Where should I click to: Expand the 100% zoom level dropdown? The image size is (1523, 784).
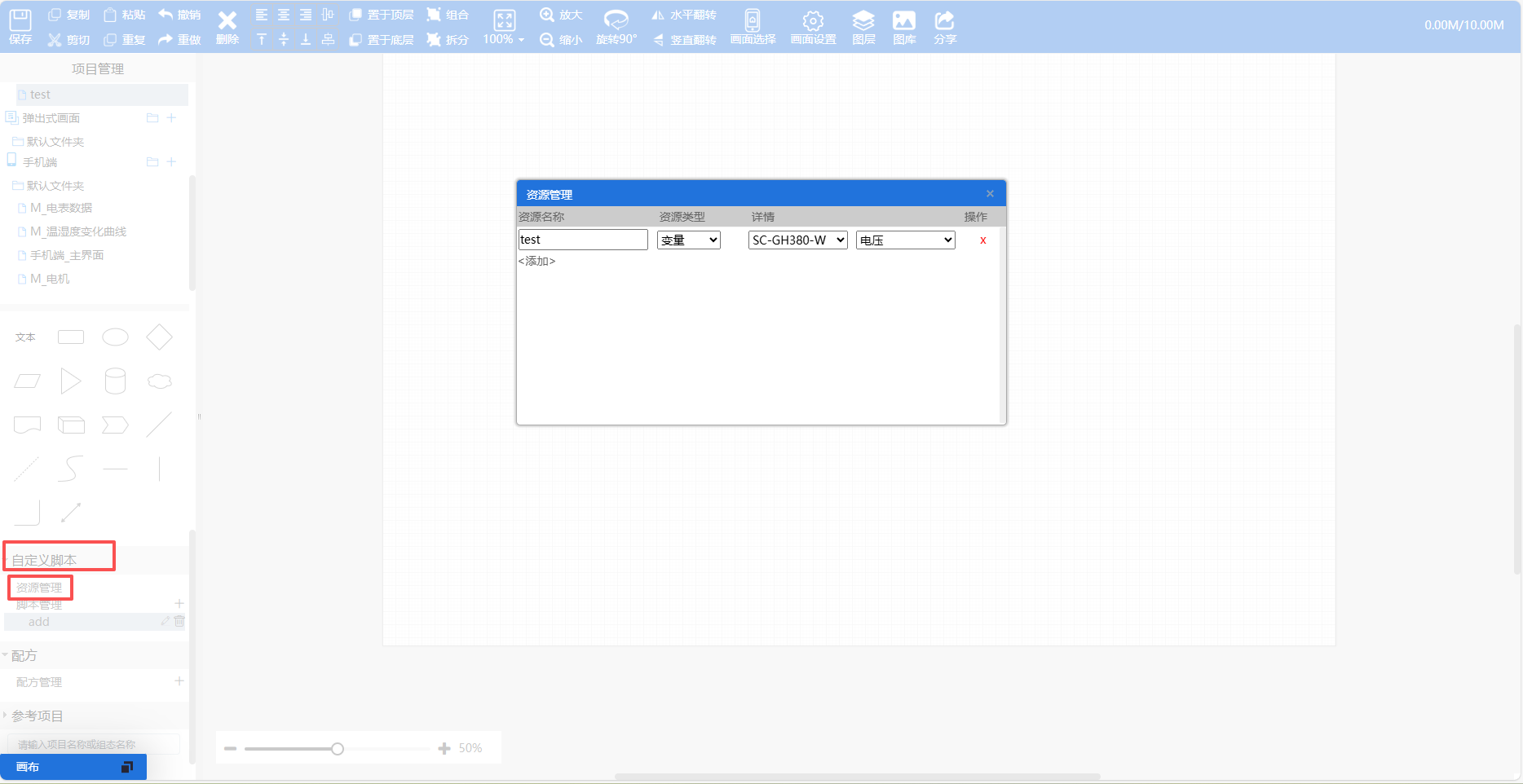click(x=504, y=39)
